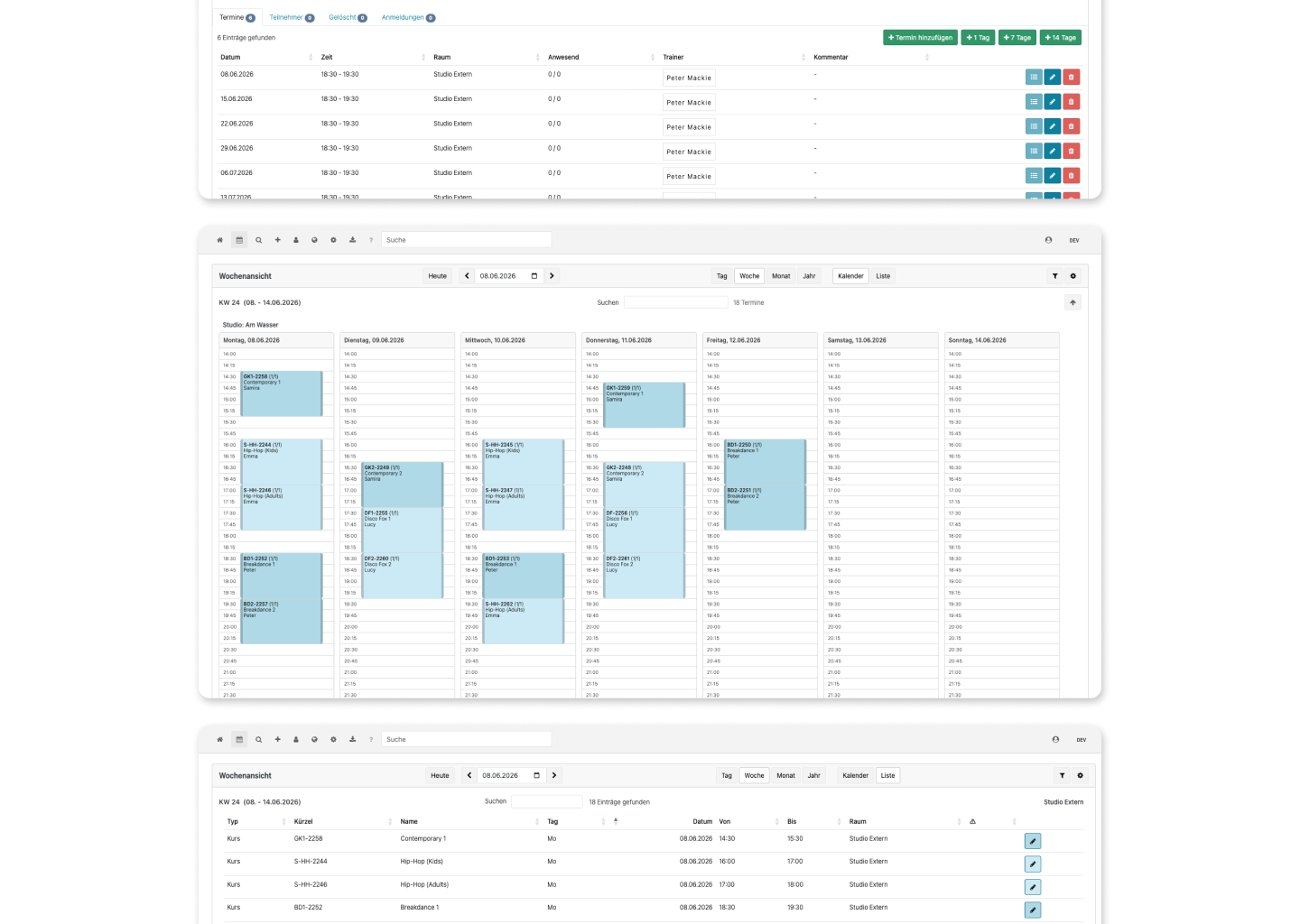Click the Suchen field beside 18 Termine
The height and width of the screenshot is (924, 1300).
tap(675, 302)
